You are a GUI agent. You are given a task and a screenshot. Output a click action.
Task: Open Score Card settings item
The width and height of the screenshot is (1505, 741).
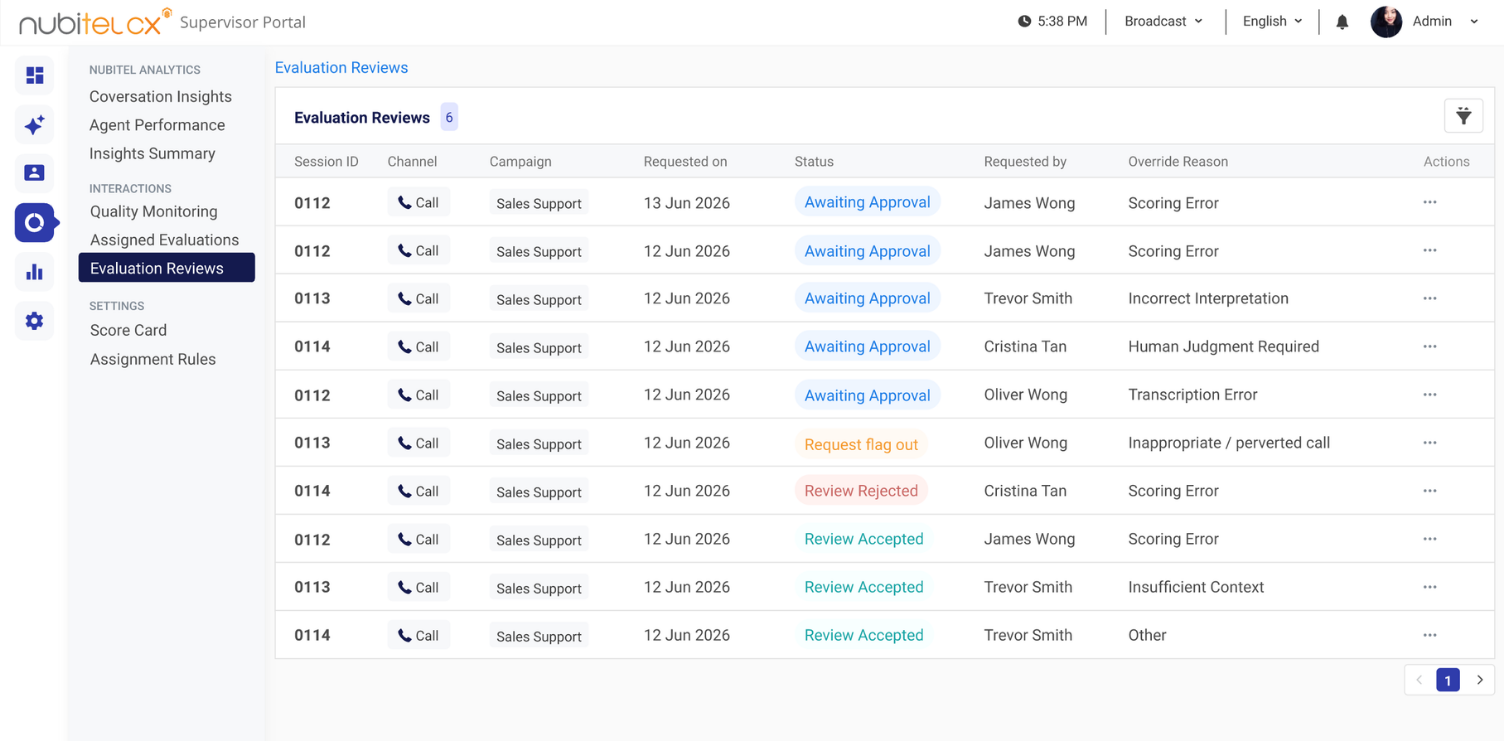tap(128, 330)
